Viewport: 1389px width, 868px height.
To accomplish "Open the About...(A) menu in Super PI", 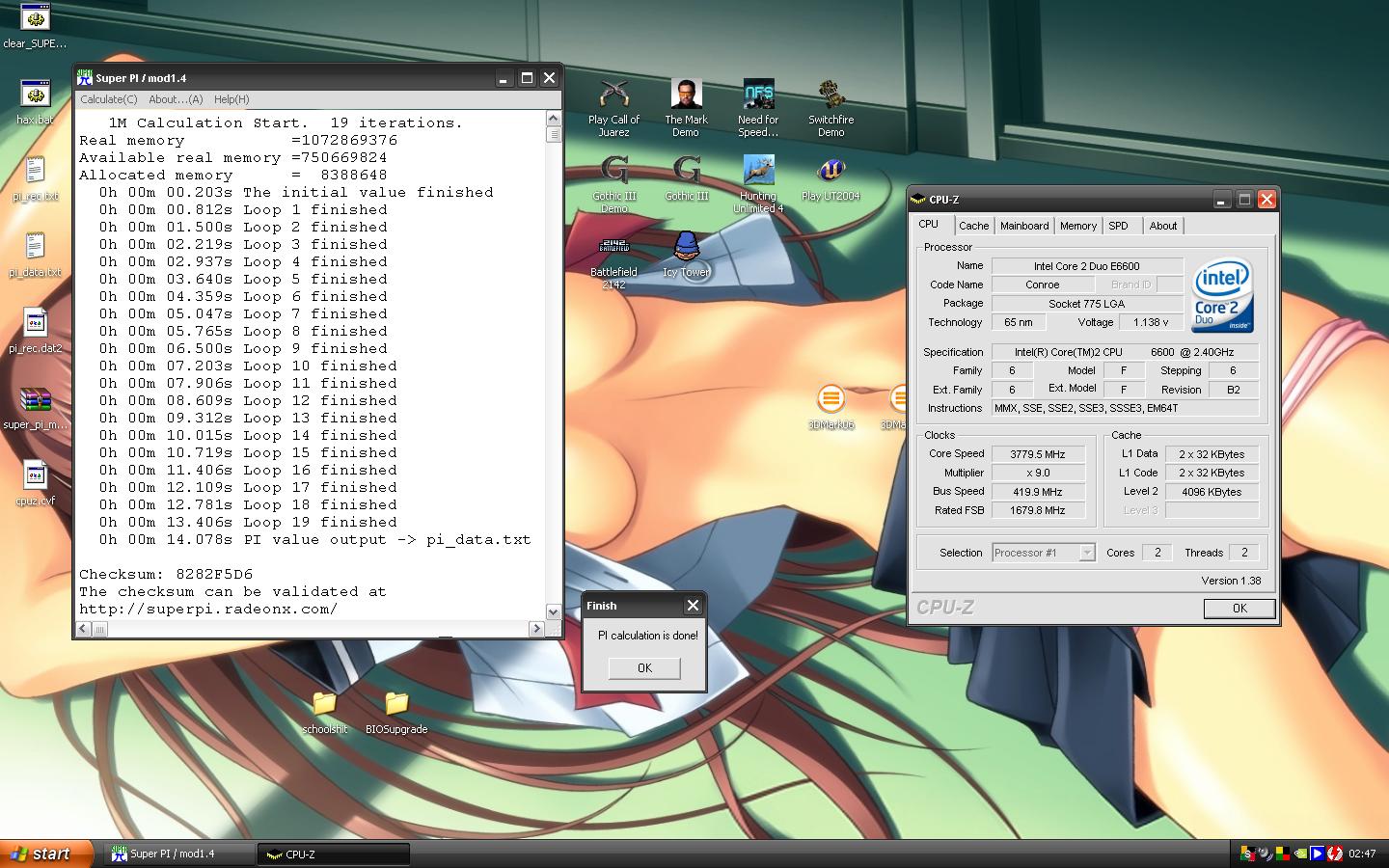I will [x=176, y=99].
